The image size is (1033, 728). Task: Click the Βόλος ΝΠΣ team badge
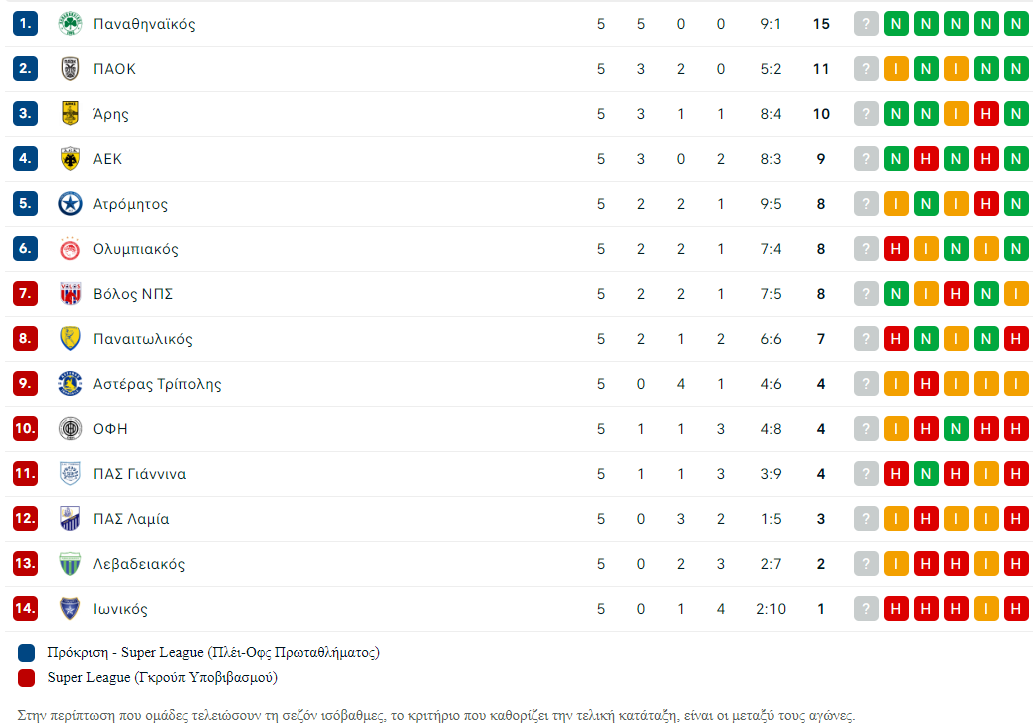pyautogui.click(x=70, y=293)
